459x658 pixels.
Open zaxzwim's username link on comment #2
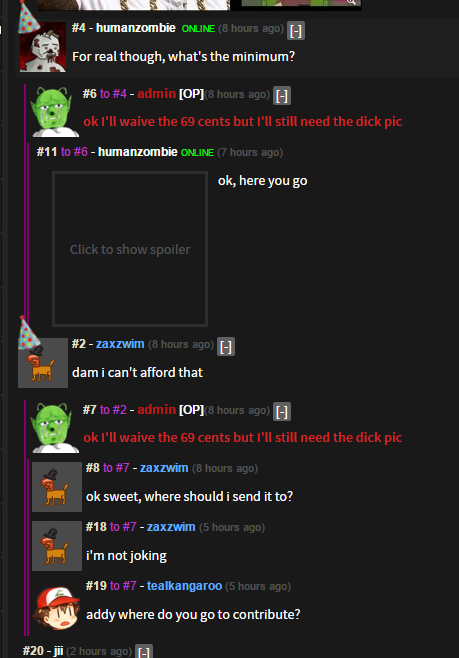click(x=120, y=344)
